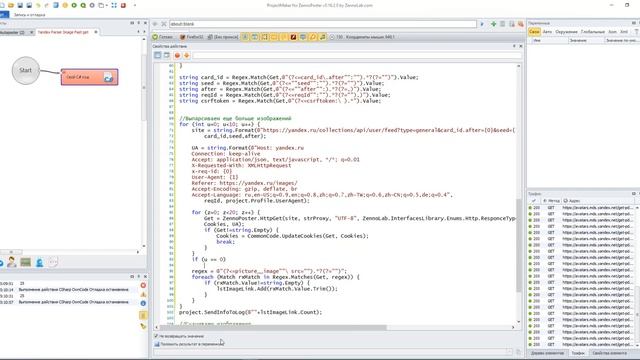Click the orange down arrow in action properties toolbar

click(187, 55)
